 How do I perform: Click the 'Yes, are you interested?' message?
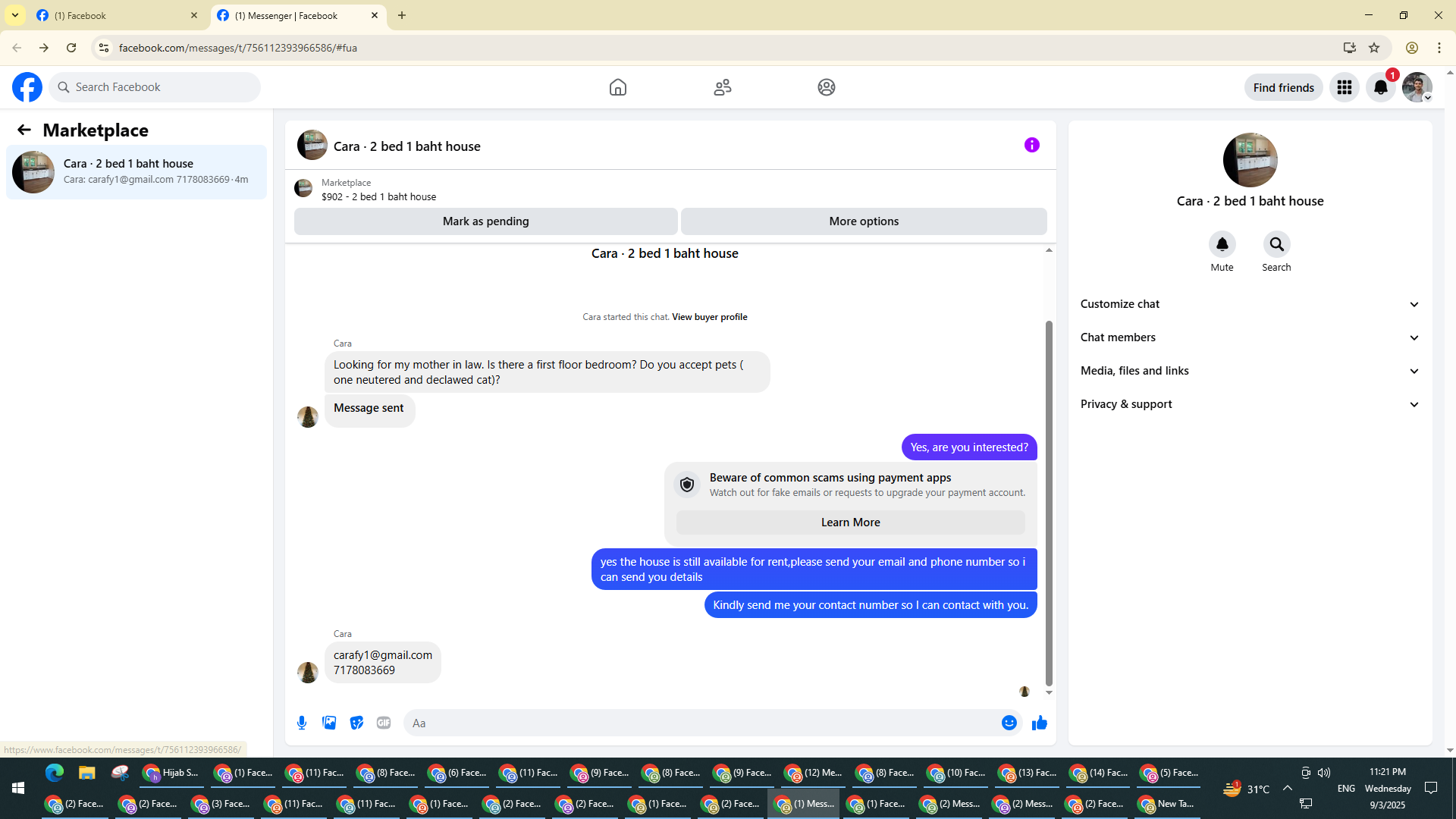969,447
